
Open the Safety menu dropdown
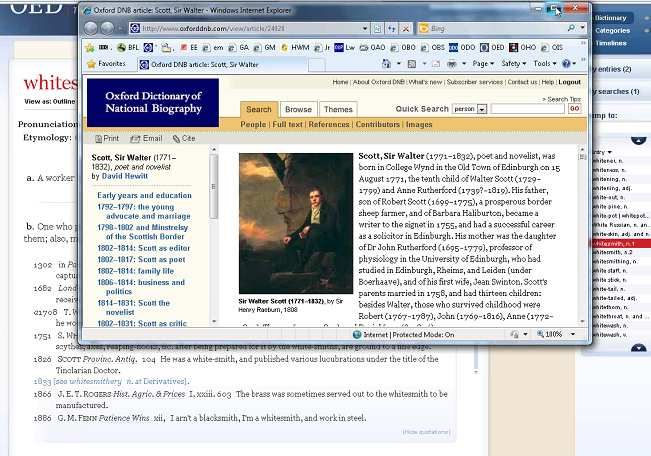515,63
